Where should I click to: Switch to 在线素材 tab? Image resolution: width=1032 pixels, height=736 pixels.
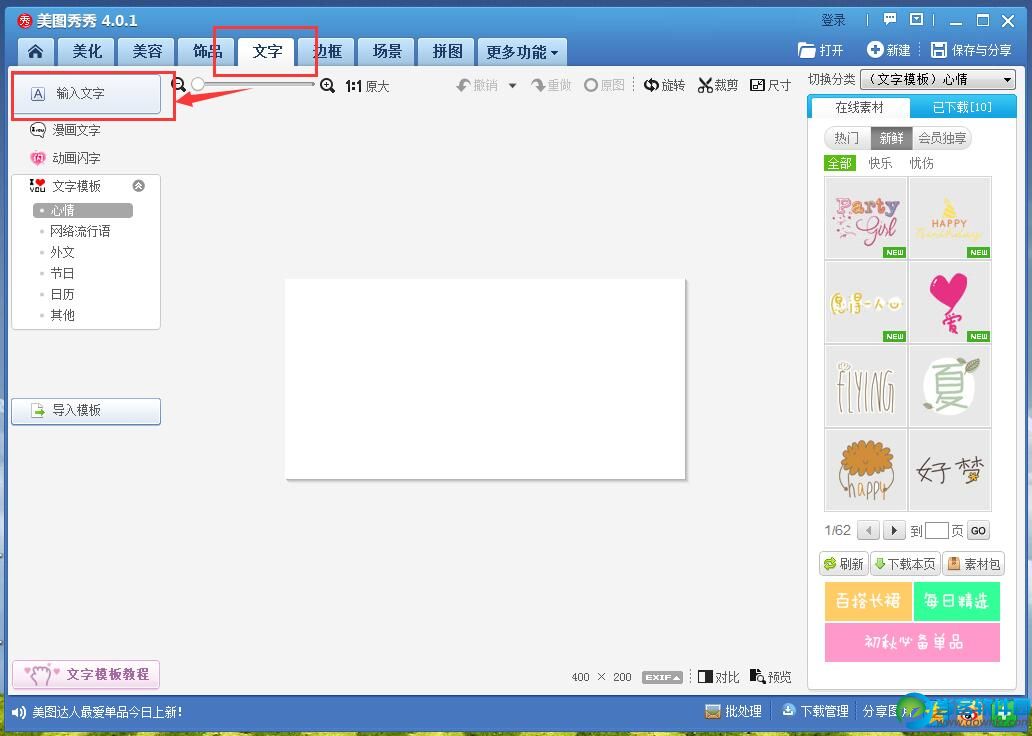coord(859,107)
